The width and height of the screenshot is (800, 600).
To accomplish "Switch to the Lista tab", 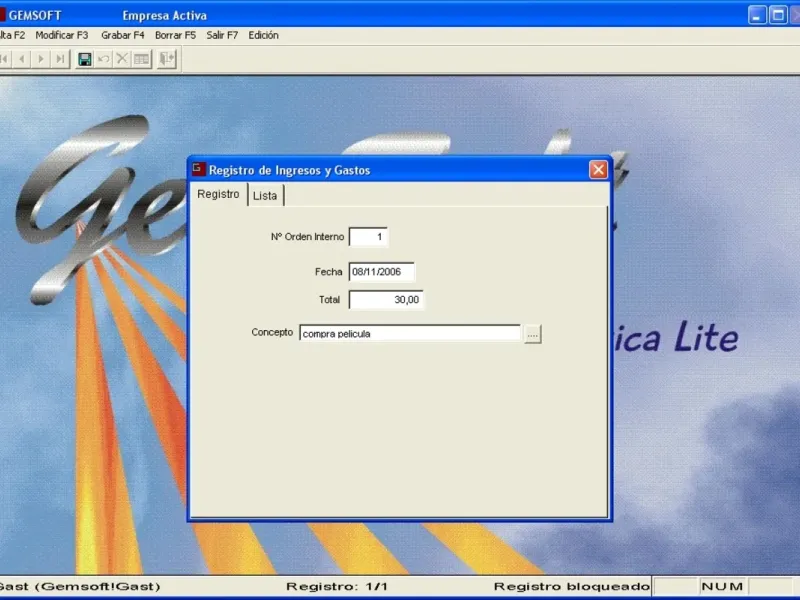I will (265, 196).
